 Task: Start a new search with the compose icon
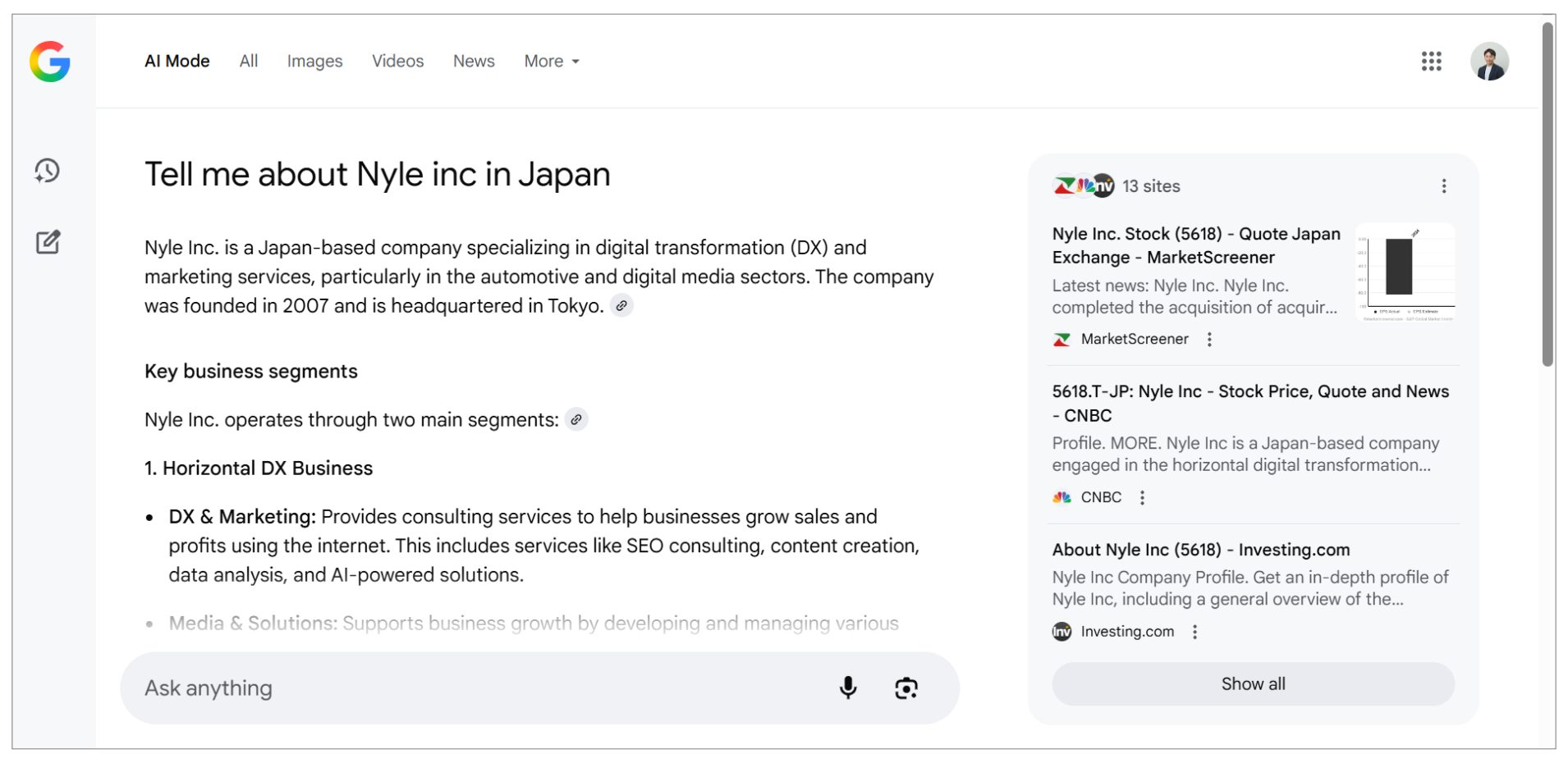[48, 242]
